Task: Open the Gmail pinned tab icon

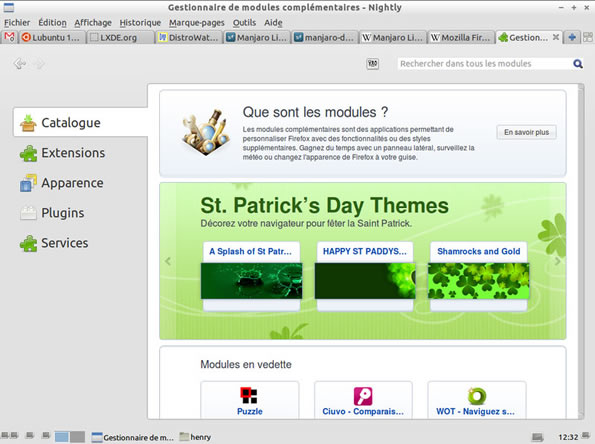Action: (x=9, y=37)
